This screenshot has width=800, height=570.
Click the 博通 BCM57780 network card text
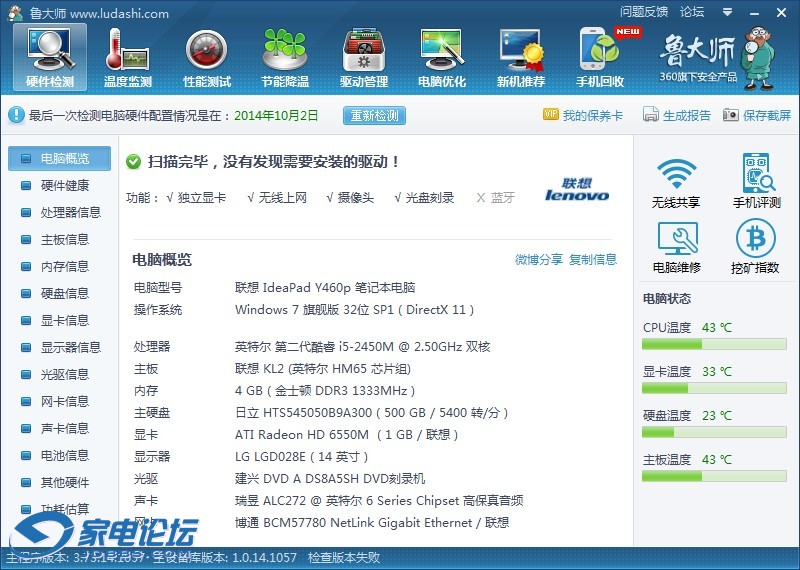[372, 523]
